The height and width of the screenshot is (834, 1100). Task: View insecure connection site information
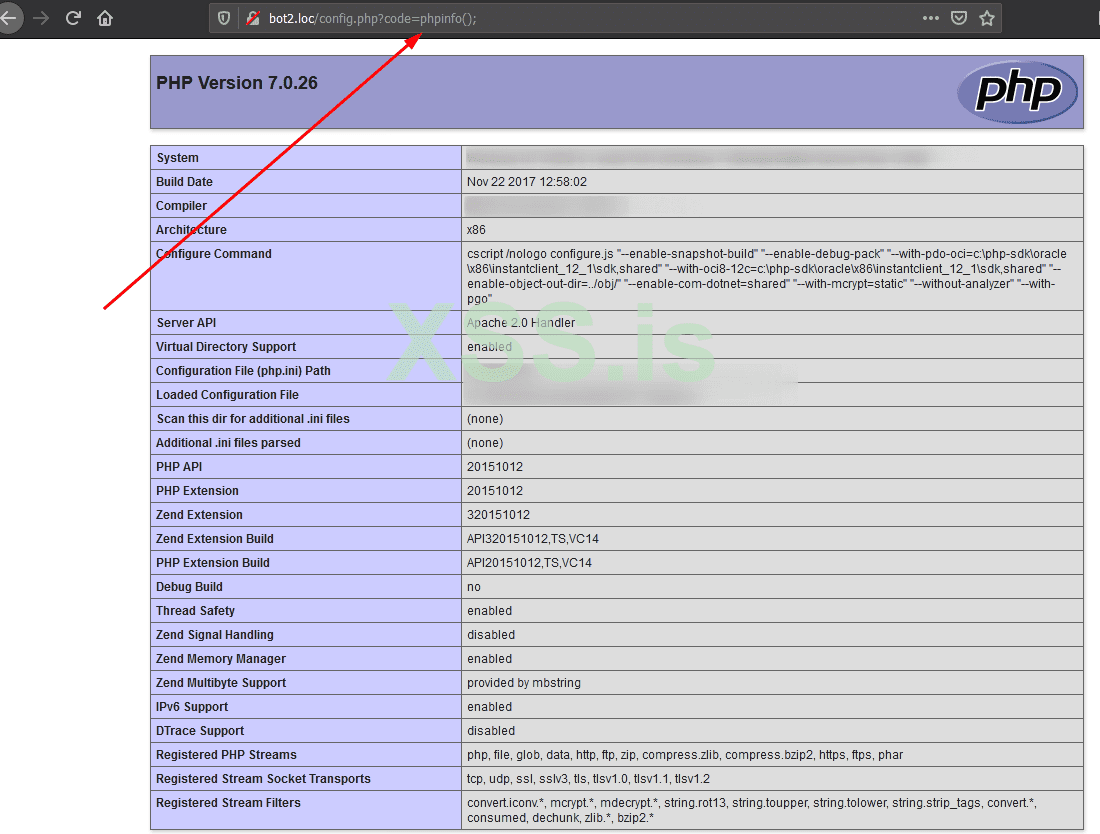253,18
